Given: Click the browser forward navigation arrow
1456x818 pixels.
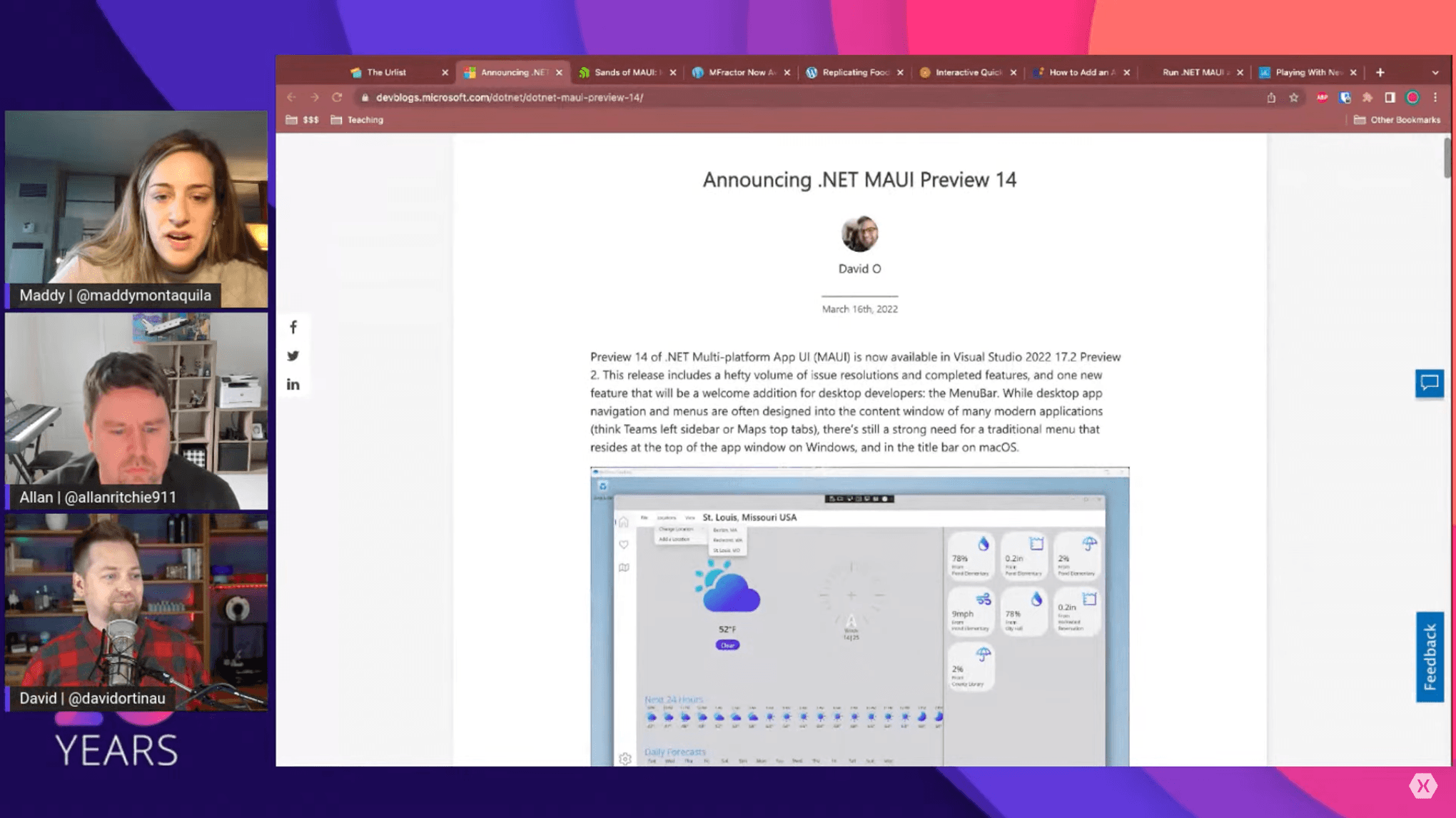Looking at the screenshot, I should click(314, 97).
